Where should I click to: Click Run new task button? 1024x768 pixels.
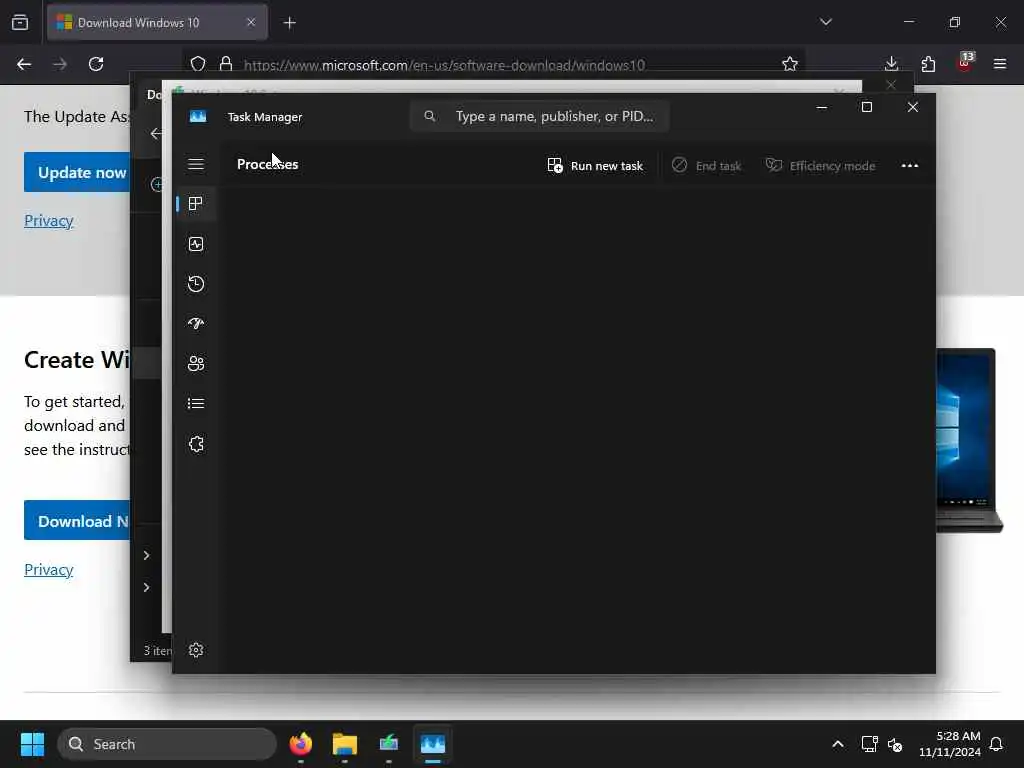[x=595, y=166]
